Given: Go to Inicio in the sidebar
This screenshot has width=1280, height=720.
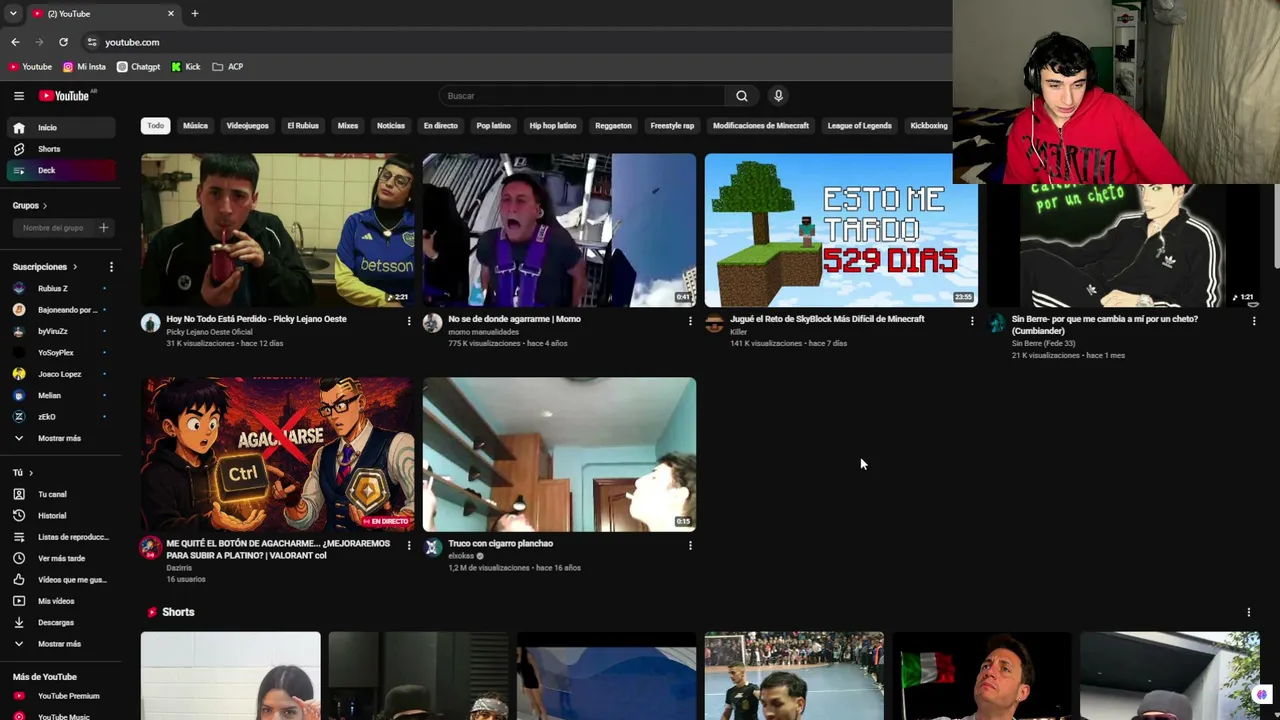Looking at the screenshot, I should [x=60, y=128].
